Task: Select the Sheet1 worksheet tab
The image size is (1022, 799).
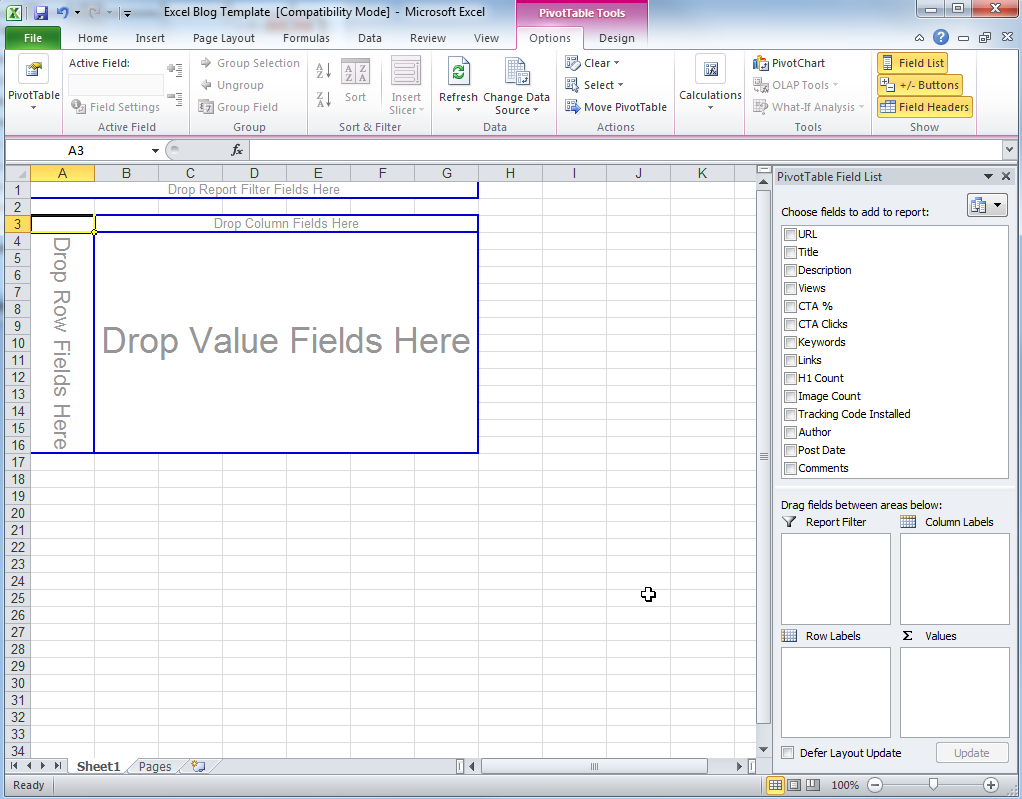Action: point(98,766)
